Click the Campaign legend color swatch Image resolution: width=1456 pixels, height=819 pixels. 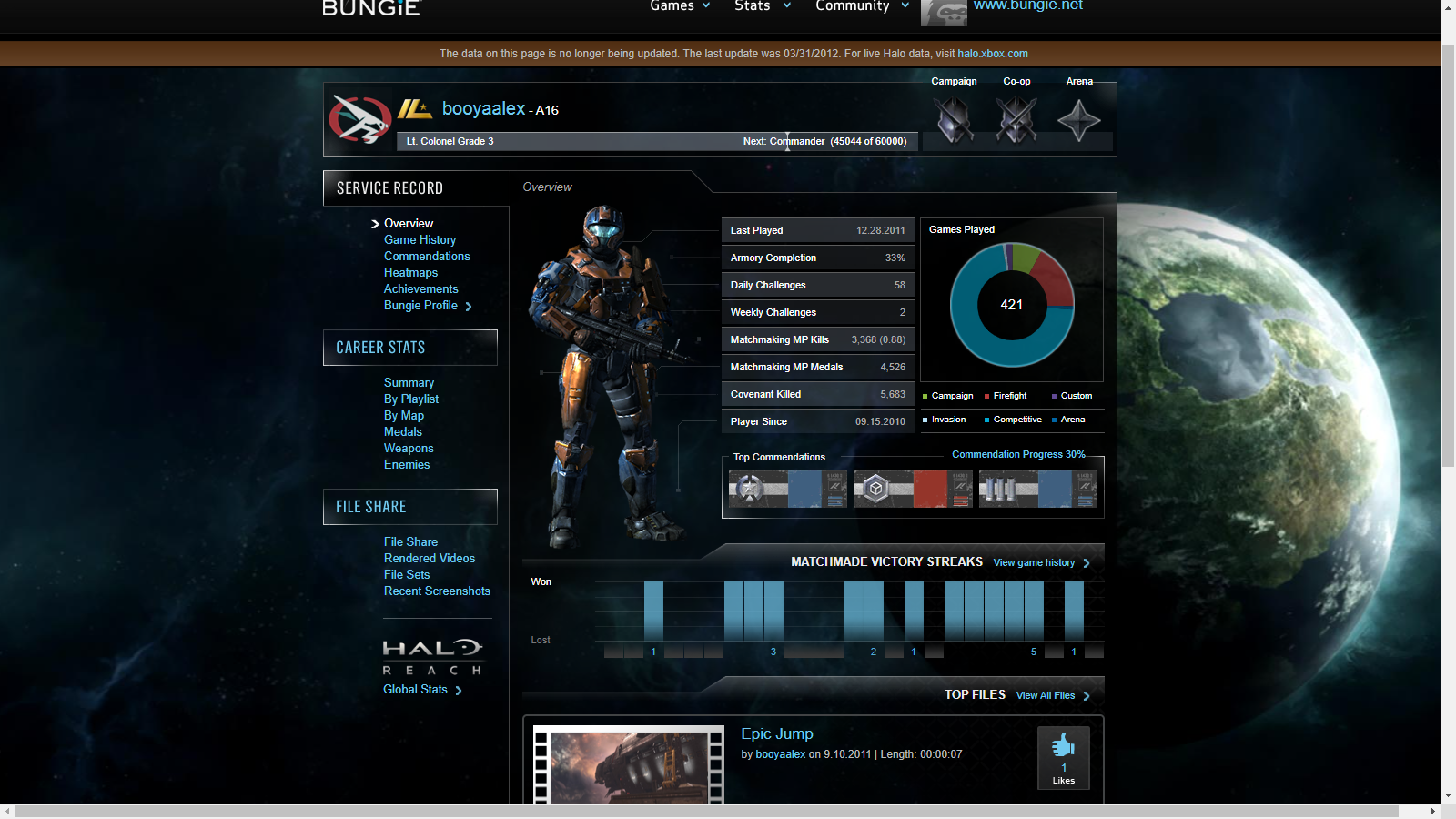tap(925, 396)
